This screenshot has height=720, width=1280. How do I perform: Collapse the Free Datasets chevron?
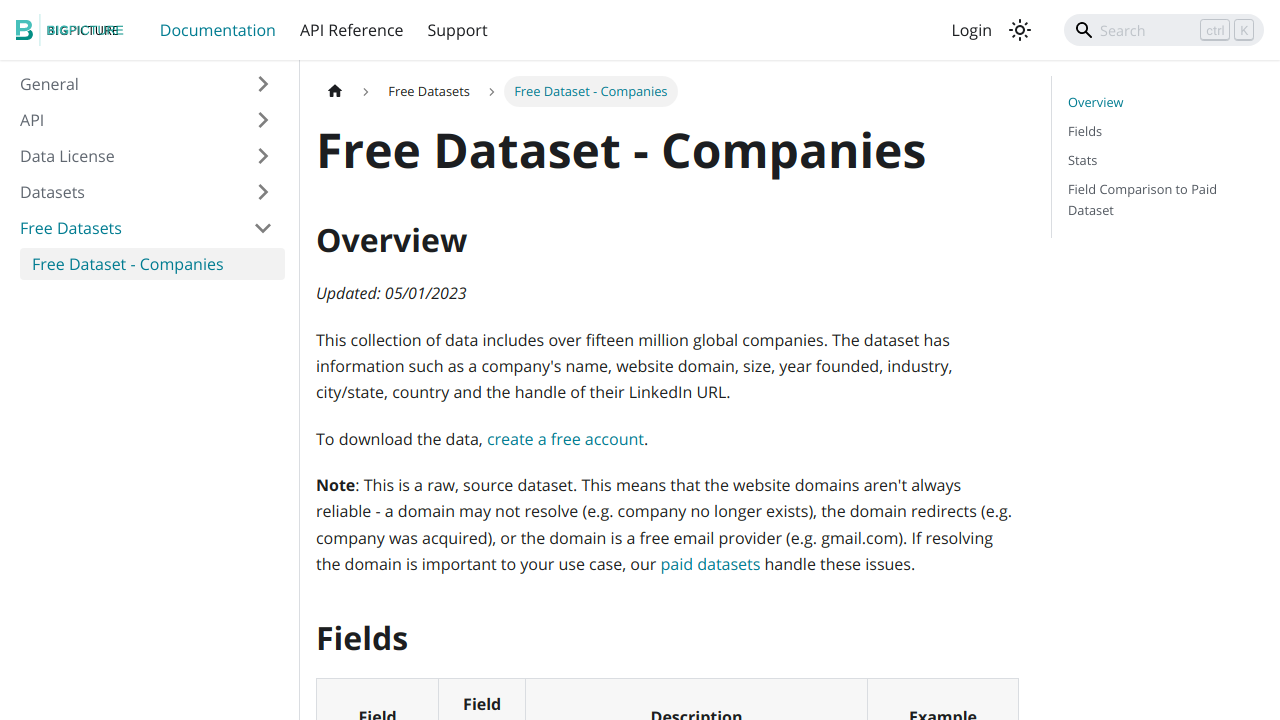(263, 228)
